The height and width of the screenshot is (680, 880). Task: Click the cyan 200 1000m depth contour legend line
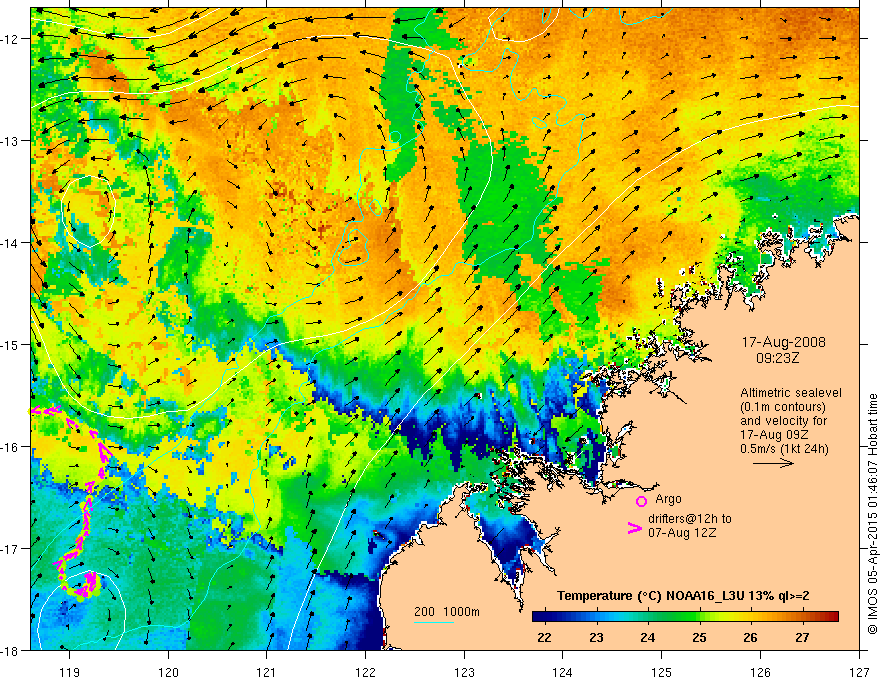[x=433, y=622]
